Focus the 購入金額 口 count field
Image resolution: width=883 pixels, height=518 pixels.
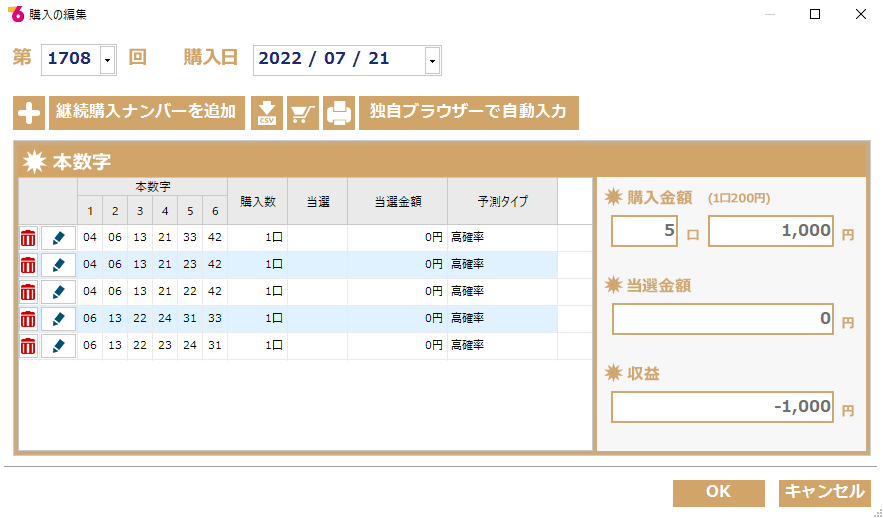pyautogui.click(x=644, y=231)
